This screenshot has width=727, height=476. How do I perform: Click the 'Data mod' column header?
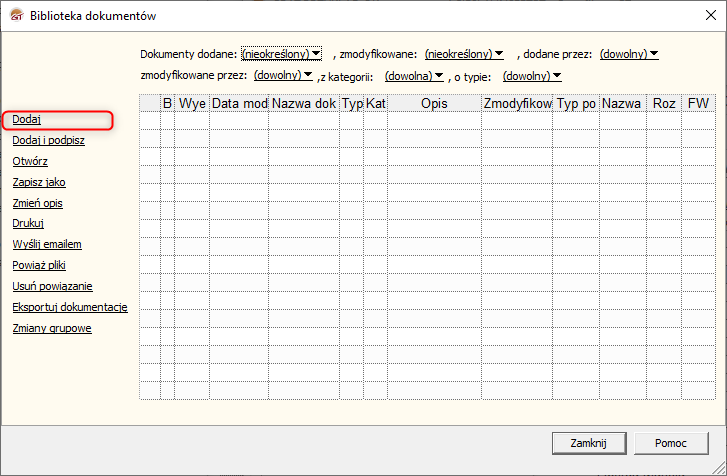[x=239, y=103]
